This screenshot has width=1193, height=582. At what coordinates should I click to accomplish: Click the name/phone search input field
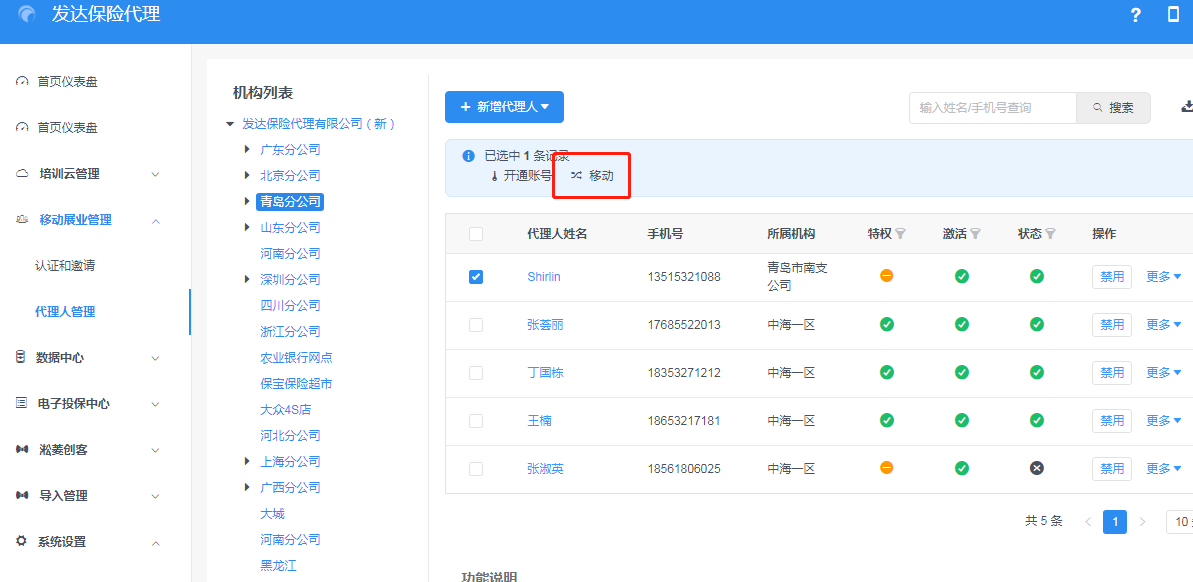tap(992, 108)
